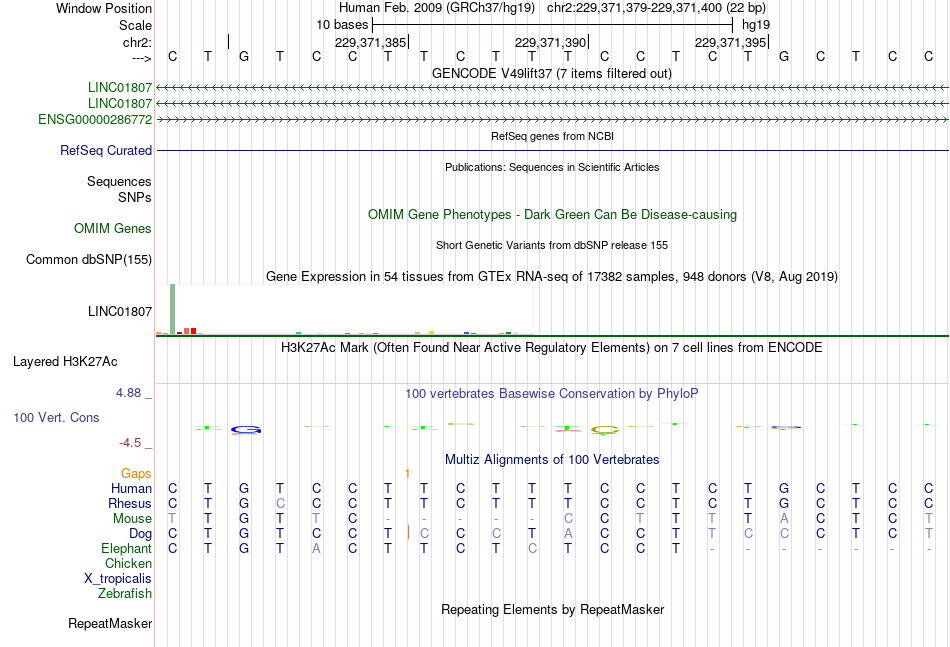
Task: Click the Elephant species label
Action: 127,549
